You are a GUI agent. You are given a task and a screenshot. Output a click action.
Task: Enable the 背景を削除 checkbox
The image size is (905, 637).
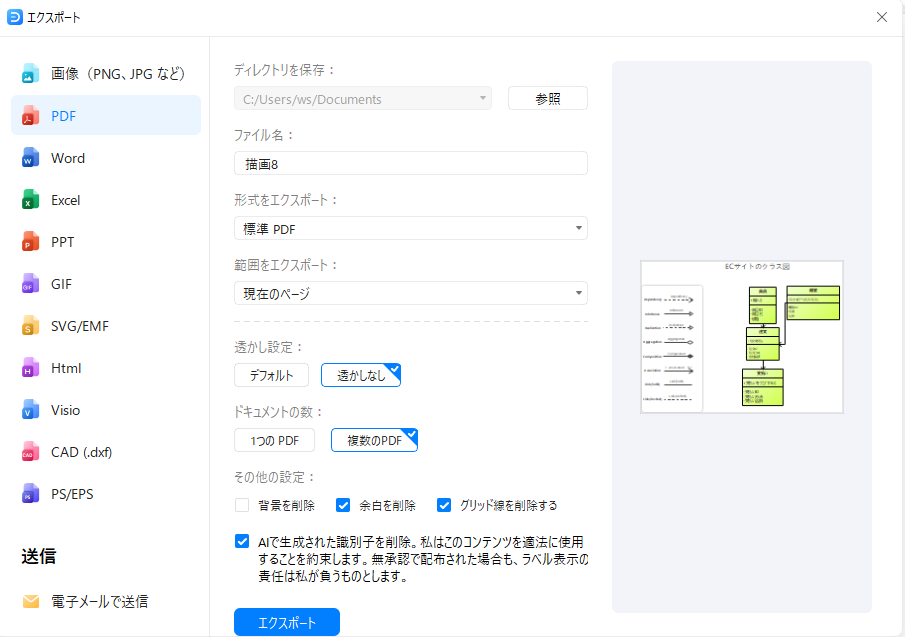click(x=241, y=505)
